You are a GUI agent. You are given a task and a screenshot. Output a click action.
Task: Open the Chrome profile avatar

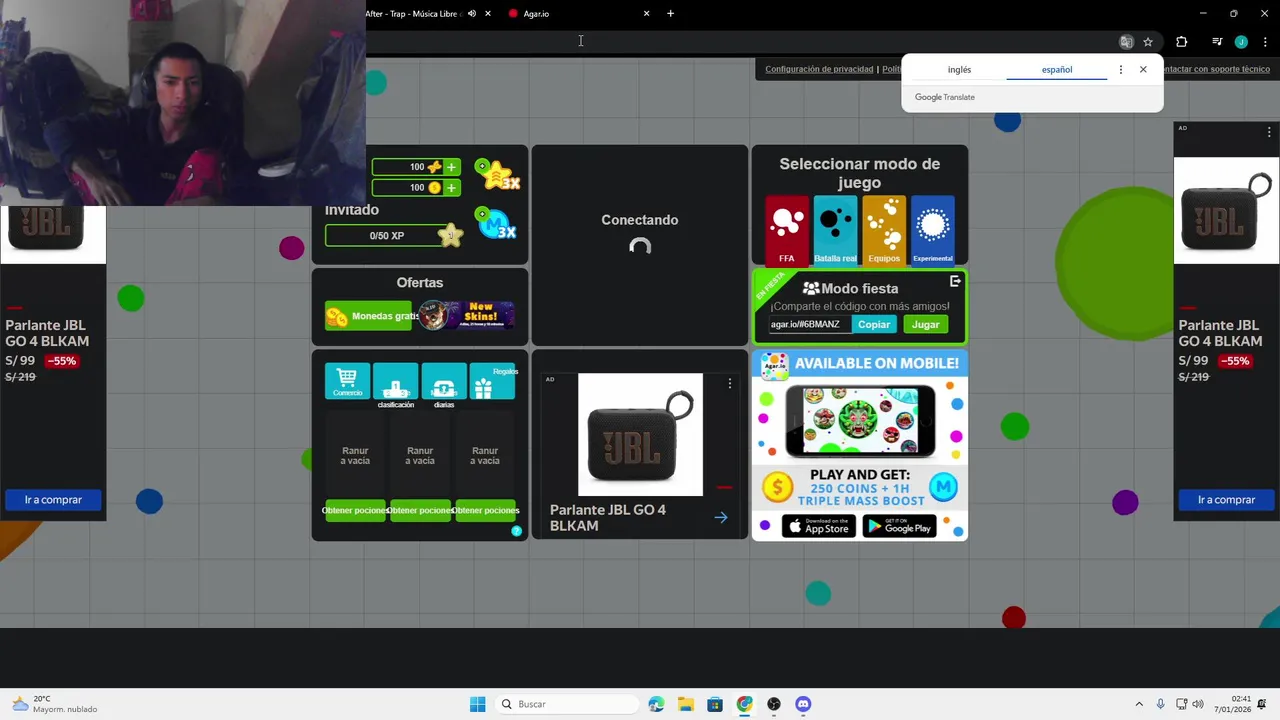(x=1241, y=42)
